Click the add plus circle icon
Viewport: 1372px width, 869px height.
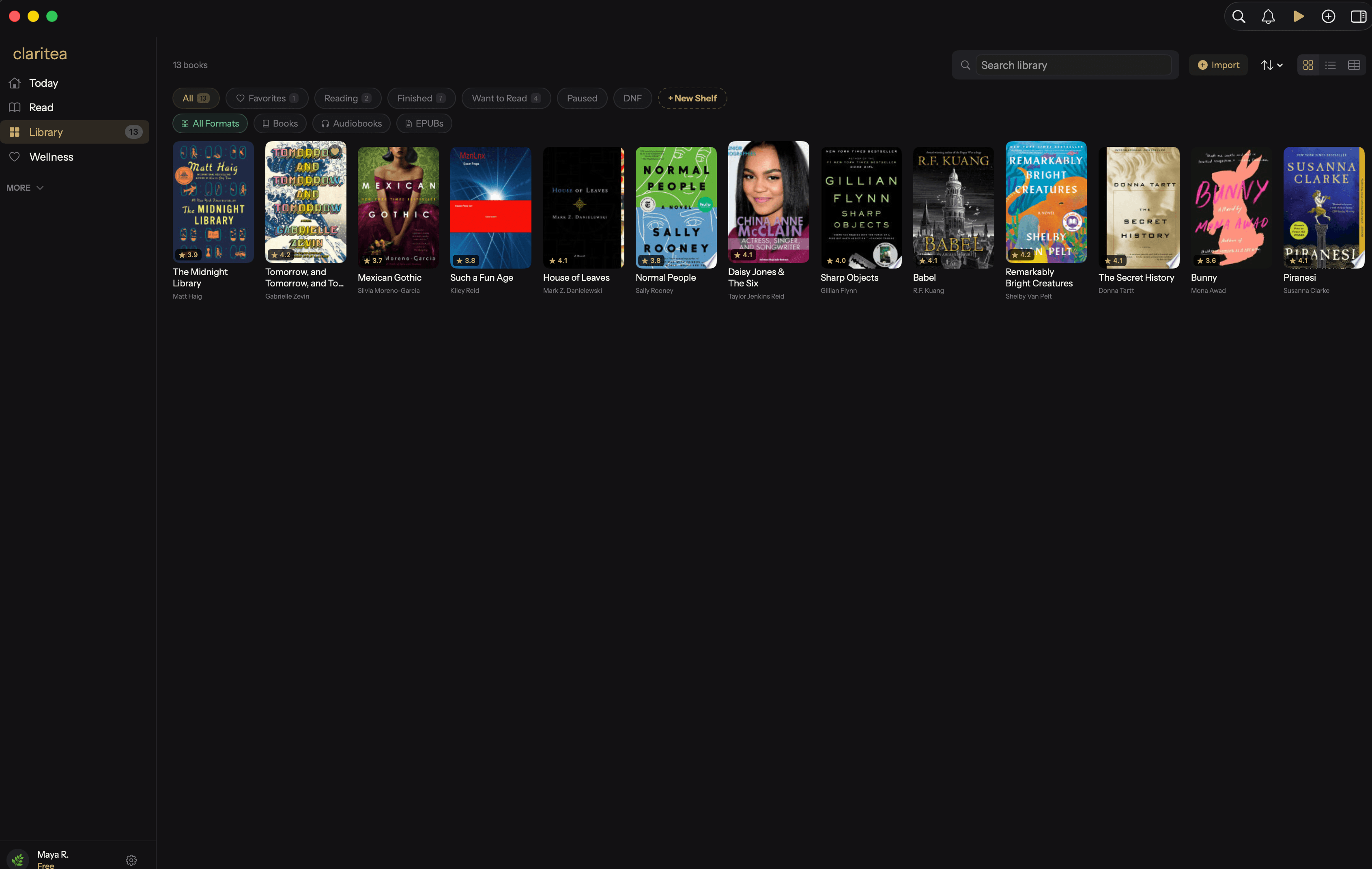(1329, 17)
